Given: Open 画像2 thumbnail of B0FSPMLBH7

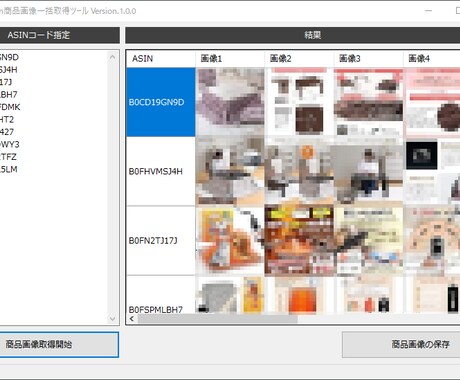Looking at the screenshot, I should click(299, 295).
